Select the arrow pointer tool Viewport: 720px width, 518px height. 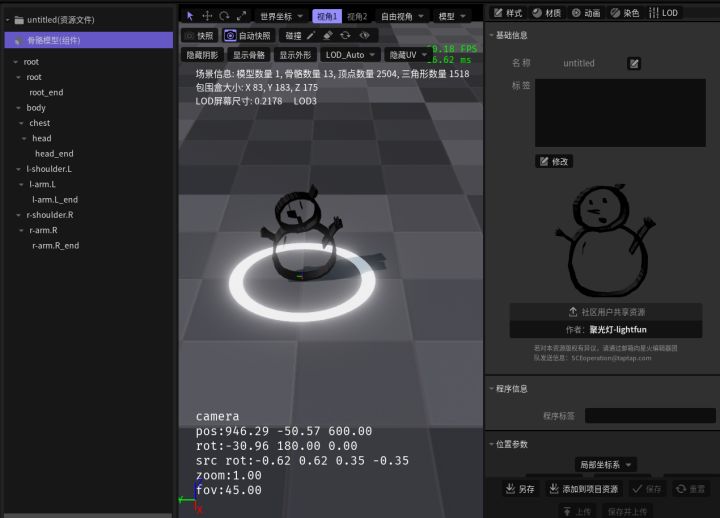(190, 16)
